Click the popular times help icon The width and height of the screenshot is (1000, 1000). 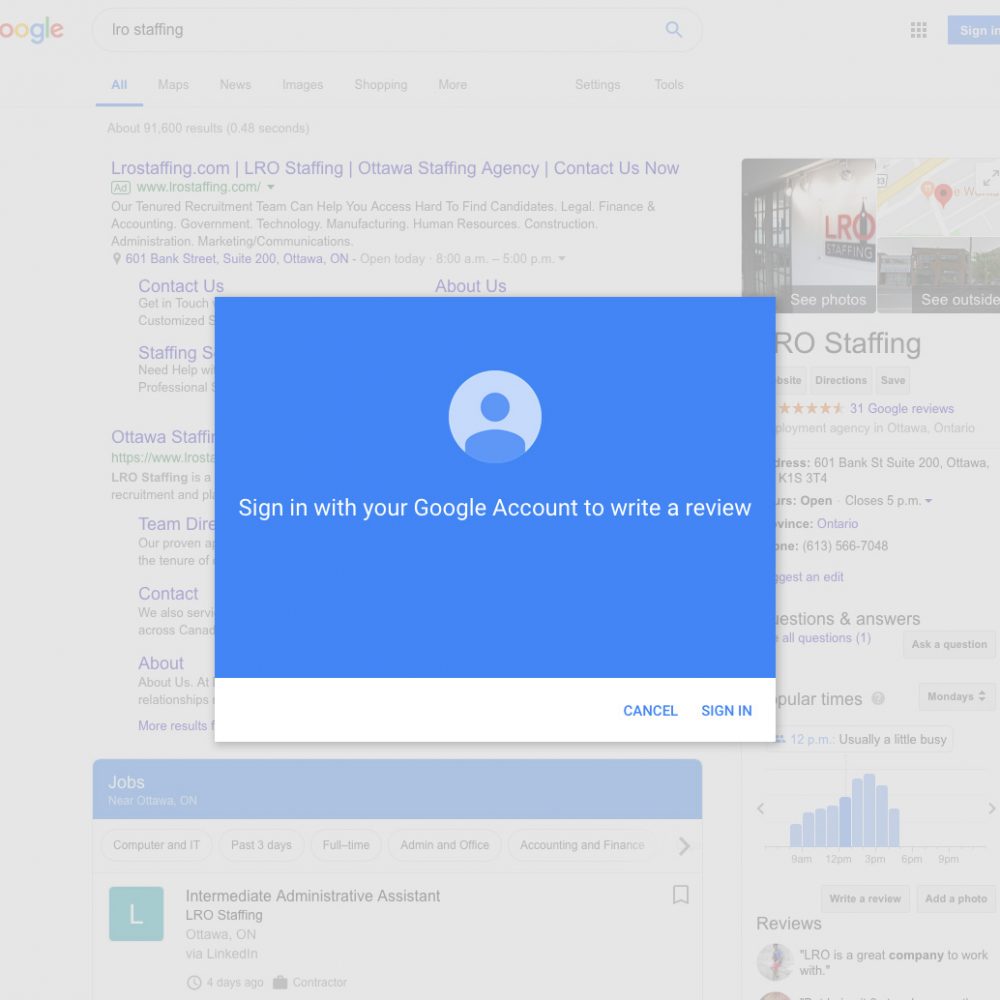tap(878, 699)
